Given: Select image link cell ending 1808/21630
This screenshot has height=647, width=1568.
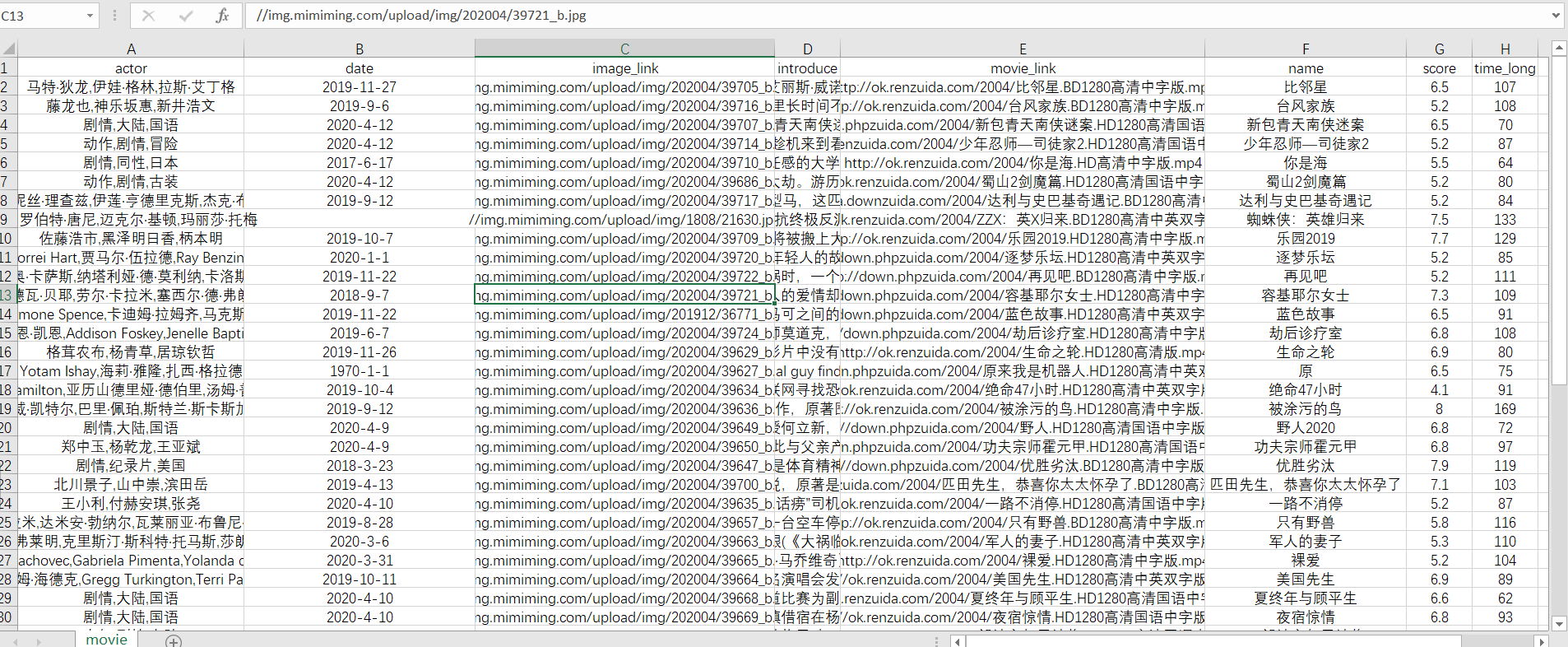Looking at the screenshot, I should tap(624, 220).
